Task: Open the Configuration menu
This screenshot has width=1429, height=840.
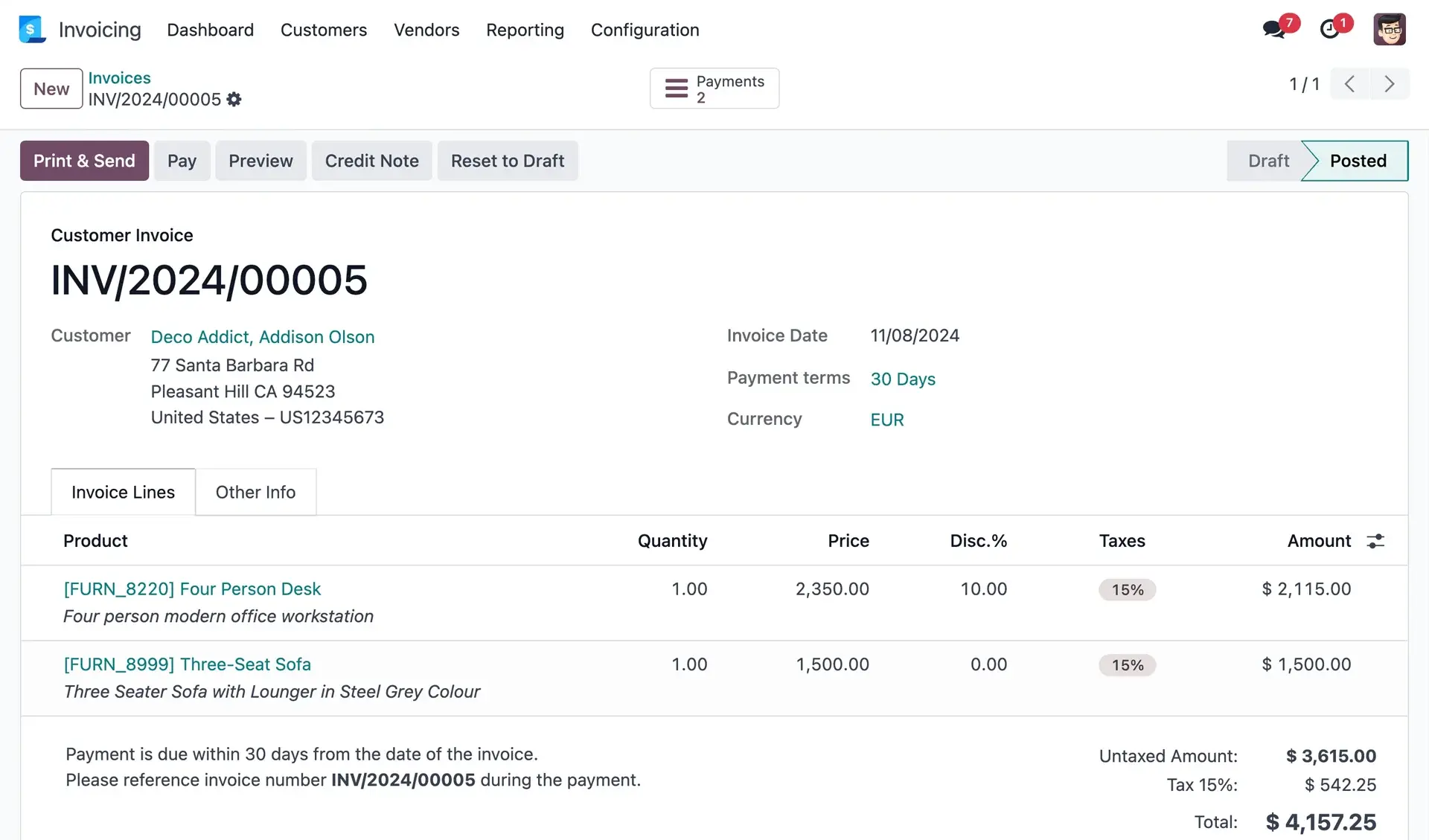Action: [x=645, y=30]
